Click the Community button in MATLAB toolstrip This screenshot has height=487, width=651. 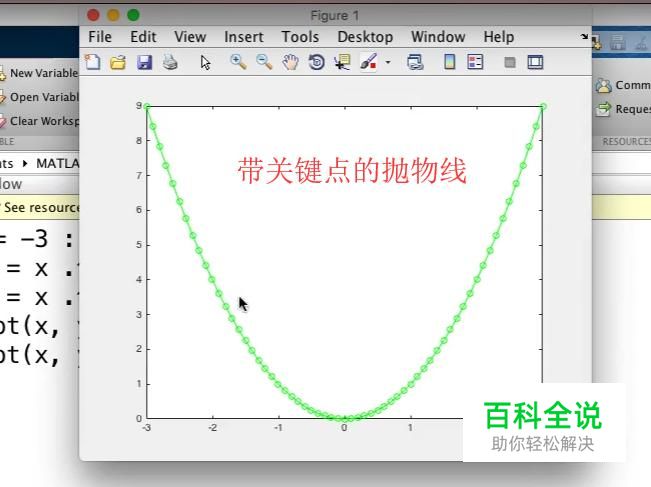623,85
